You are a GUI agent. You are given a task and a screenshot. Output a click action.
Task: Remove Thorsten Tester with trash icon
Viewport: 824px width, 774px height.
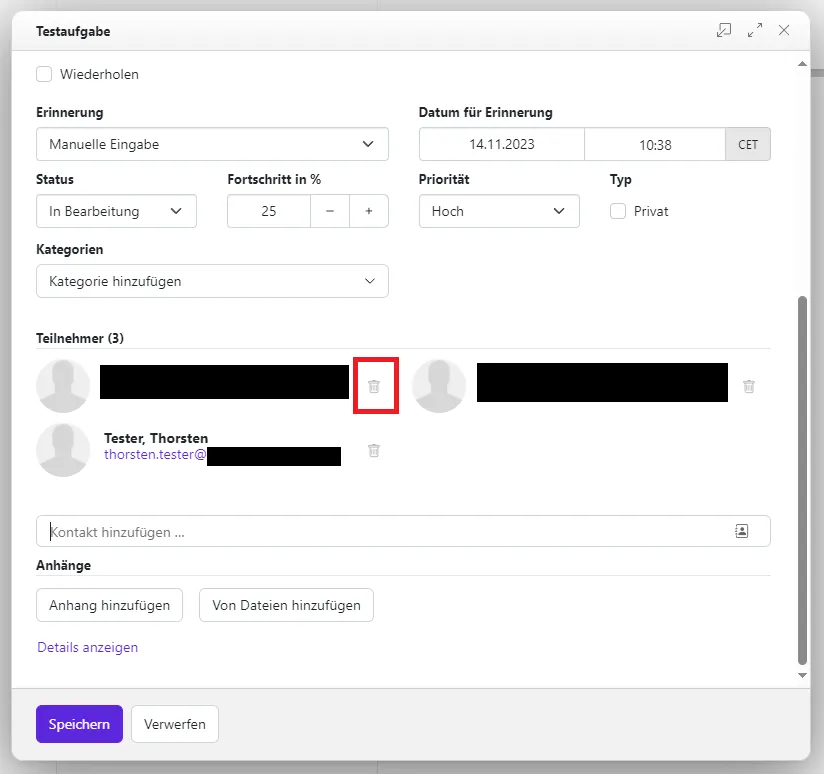[374, 450]
